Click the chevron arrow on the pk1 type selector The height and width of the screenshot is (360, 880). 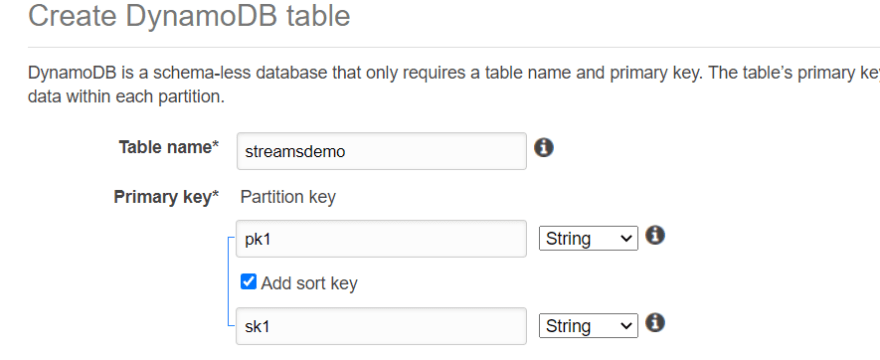coord(626,239)
